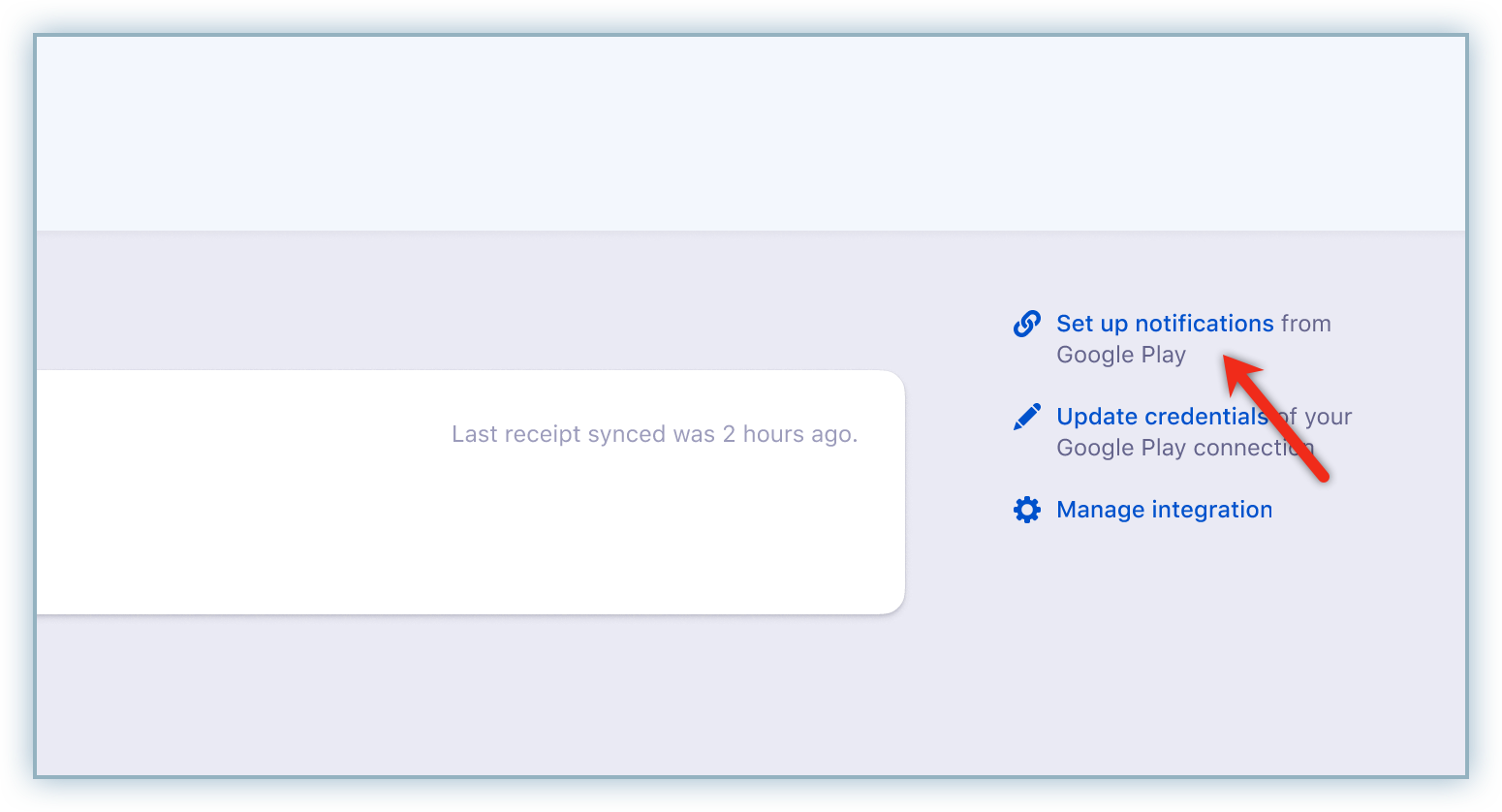Click the chain link icon beside Set up notifications
This screenshot has width=1502, height=812.
coord(1026,324)
